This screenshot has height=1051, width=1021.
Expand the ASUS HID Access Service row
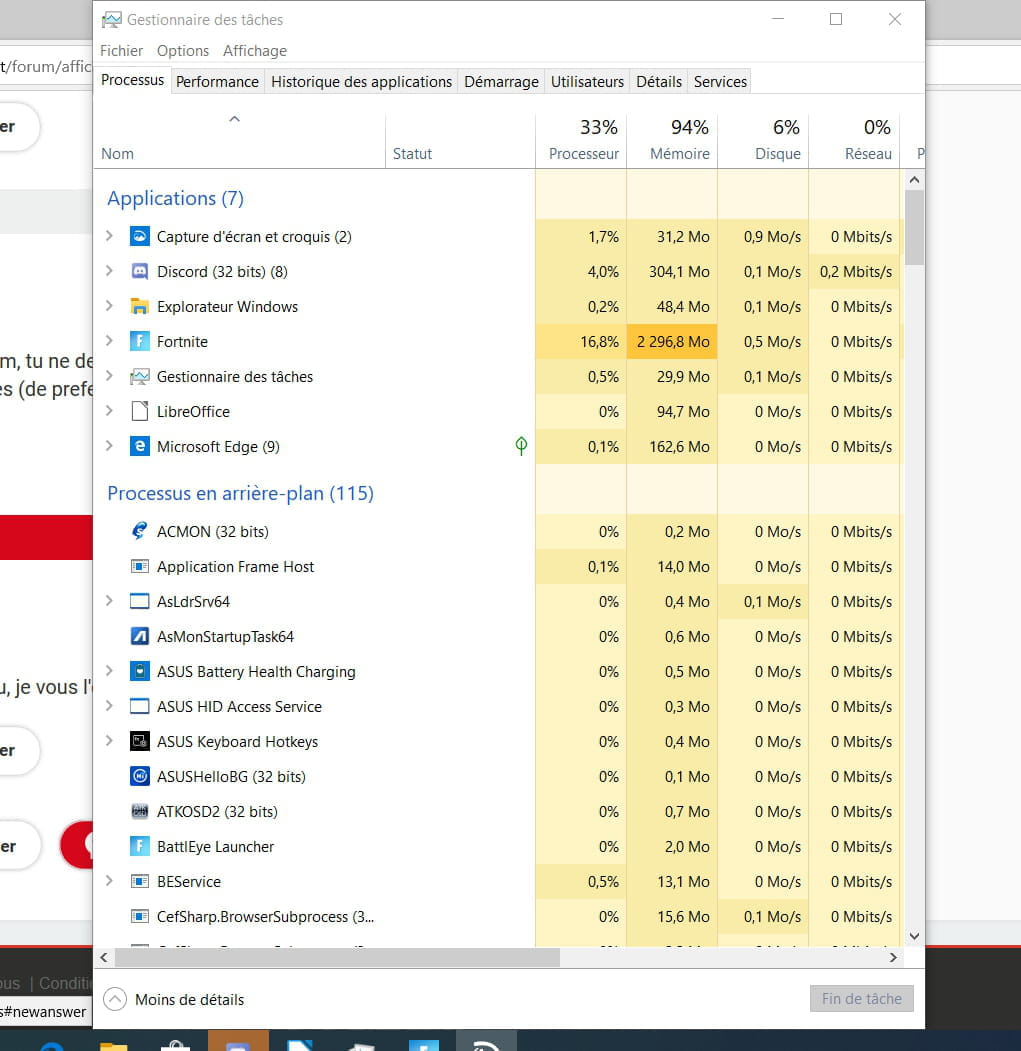coord(109,706)
